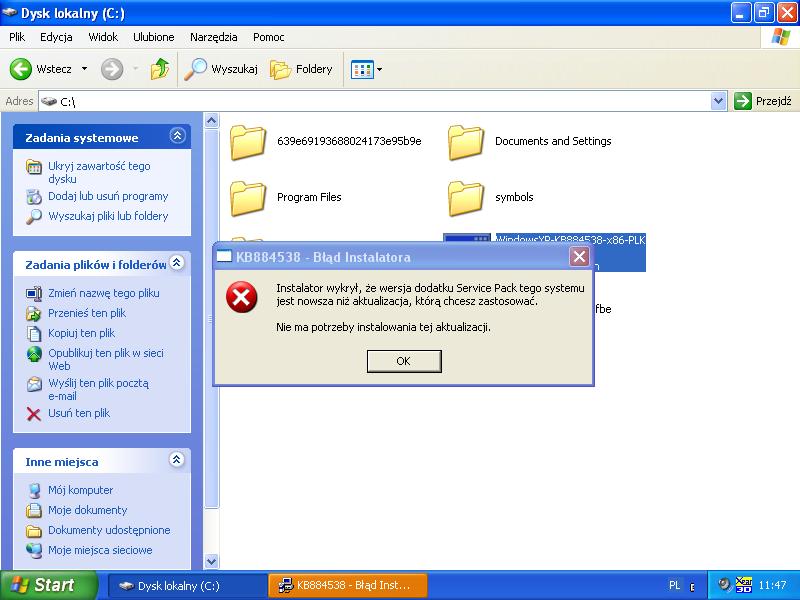Image resolution: width=800 pixels, height=600 pixels.
Task: Open the Ulubione menu
Action: (153, 37)
